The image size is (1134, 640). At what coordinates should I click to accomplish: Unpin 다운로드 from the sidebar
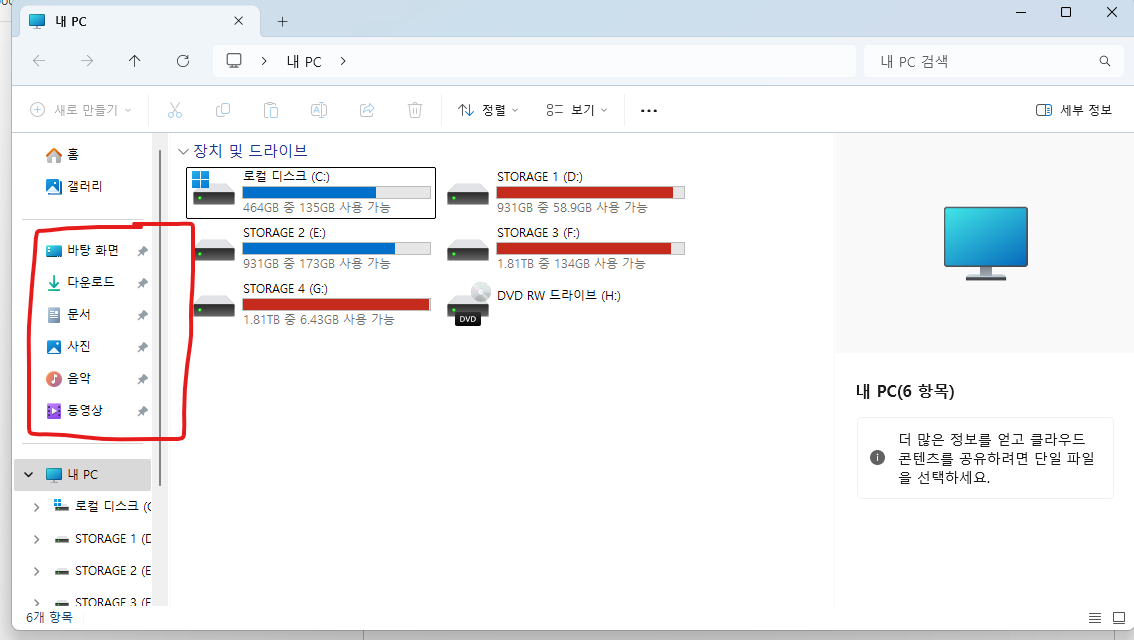(x=141, y=282)
